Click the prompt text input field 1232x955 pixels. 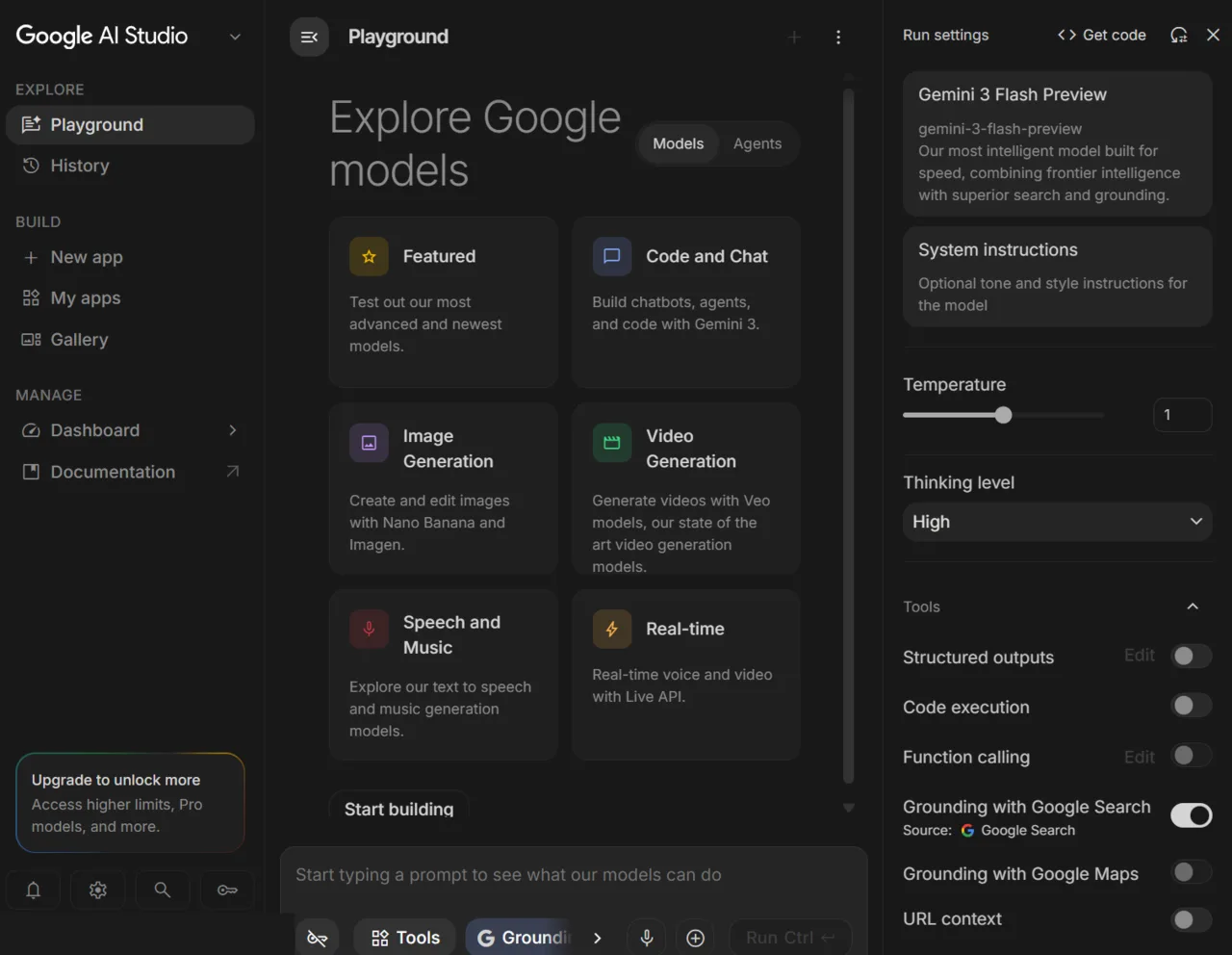574,875
